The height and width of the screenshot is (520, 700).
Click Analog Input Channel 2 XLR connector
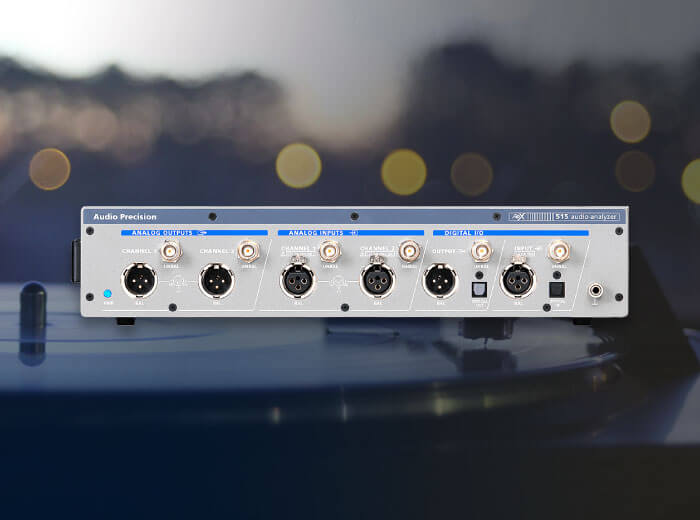point(378,280)
